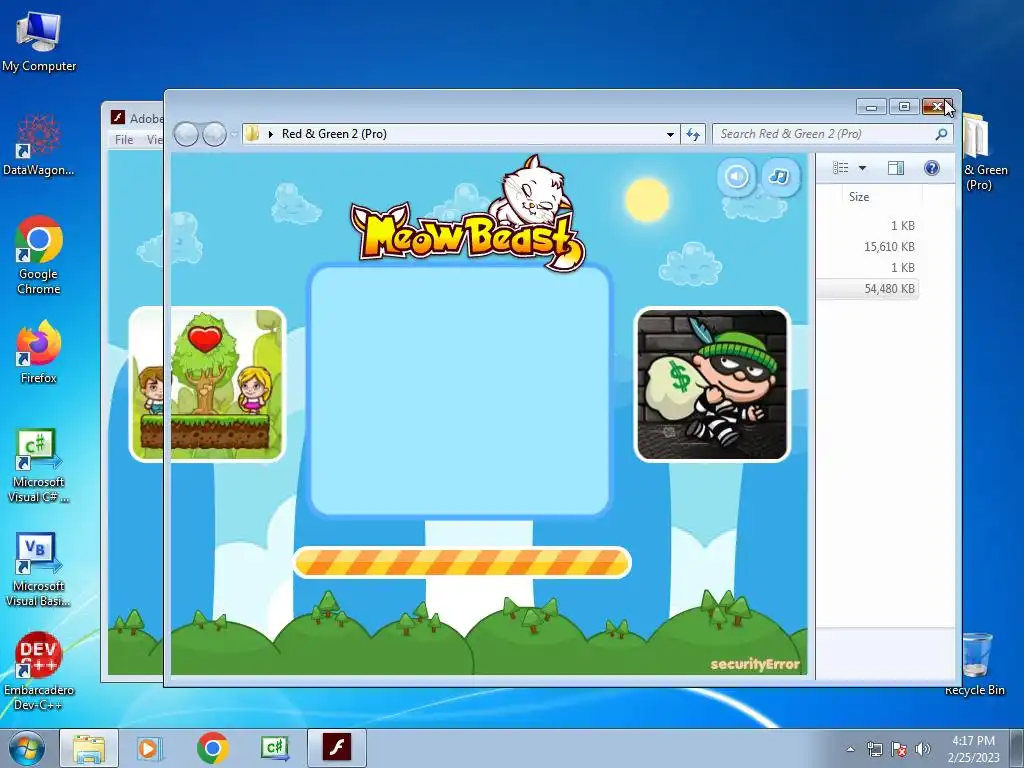Expand the address bar breadcrumb arrow

[x=270, y=134]
